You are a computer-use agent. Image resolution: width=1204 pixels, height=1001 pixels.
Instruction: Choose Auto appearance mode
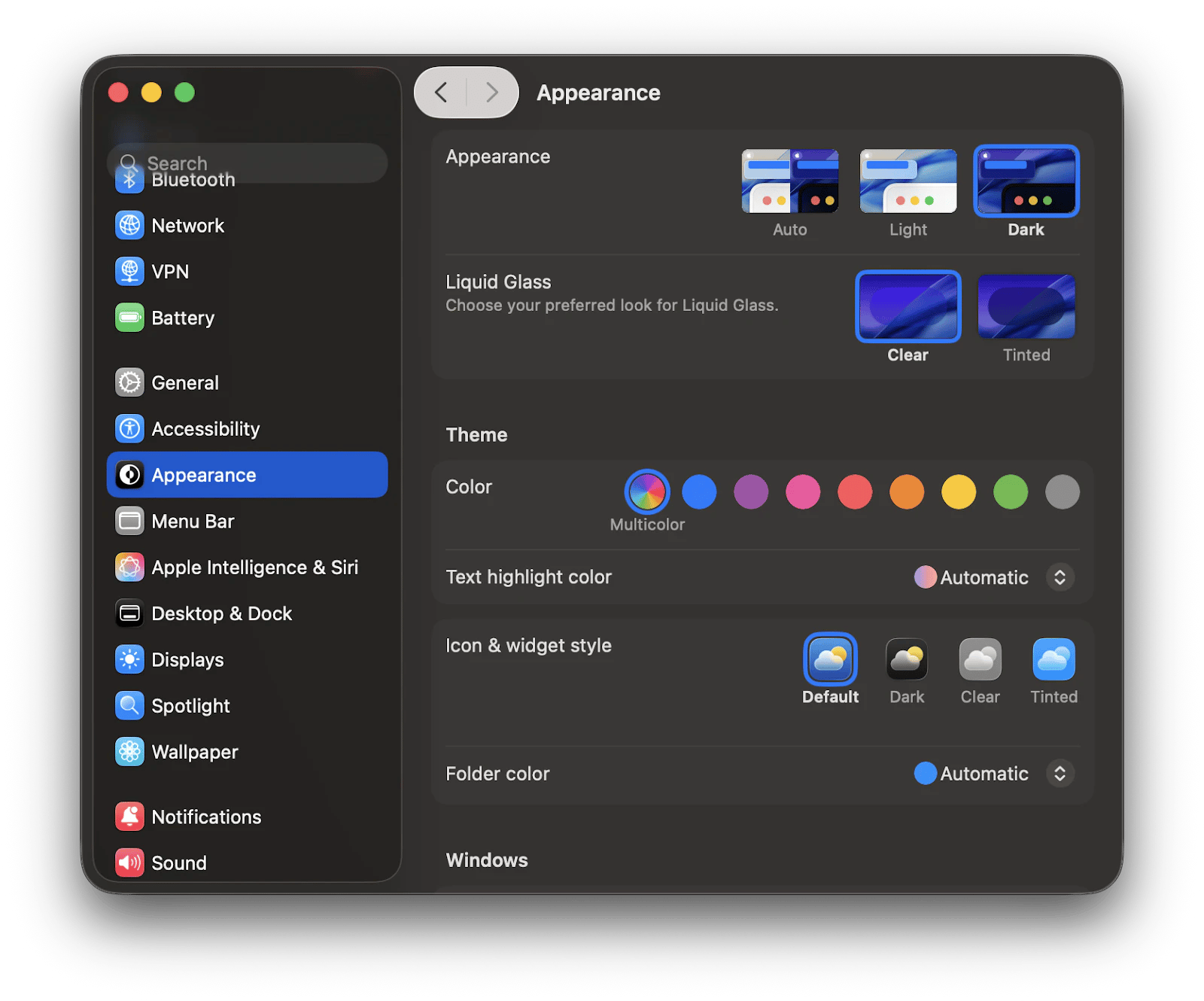point(789,181)
